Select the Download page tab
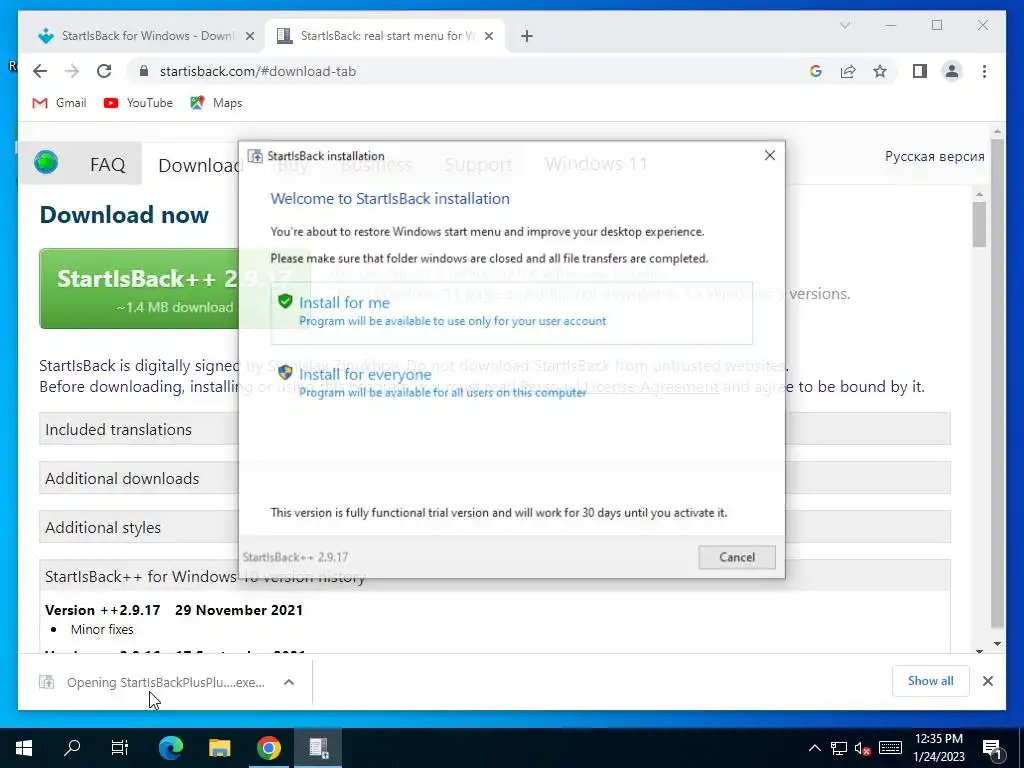The width and height of the screenshot is (1024, 768). 199,165
